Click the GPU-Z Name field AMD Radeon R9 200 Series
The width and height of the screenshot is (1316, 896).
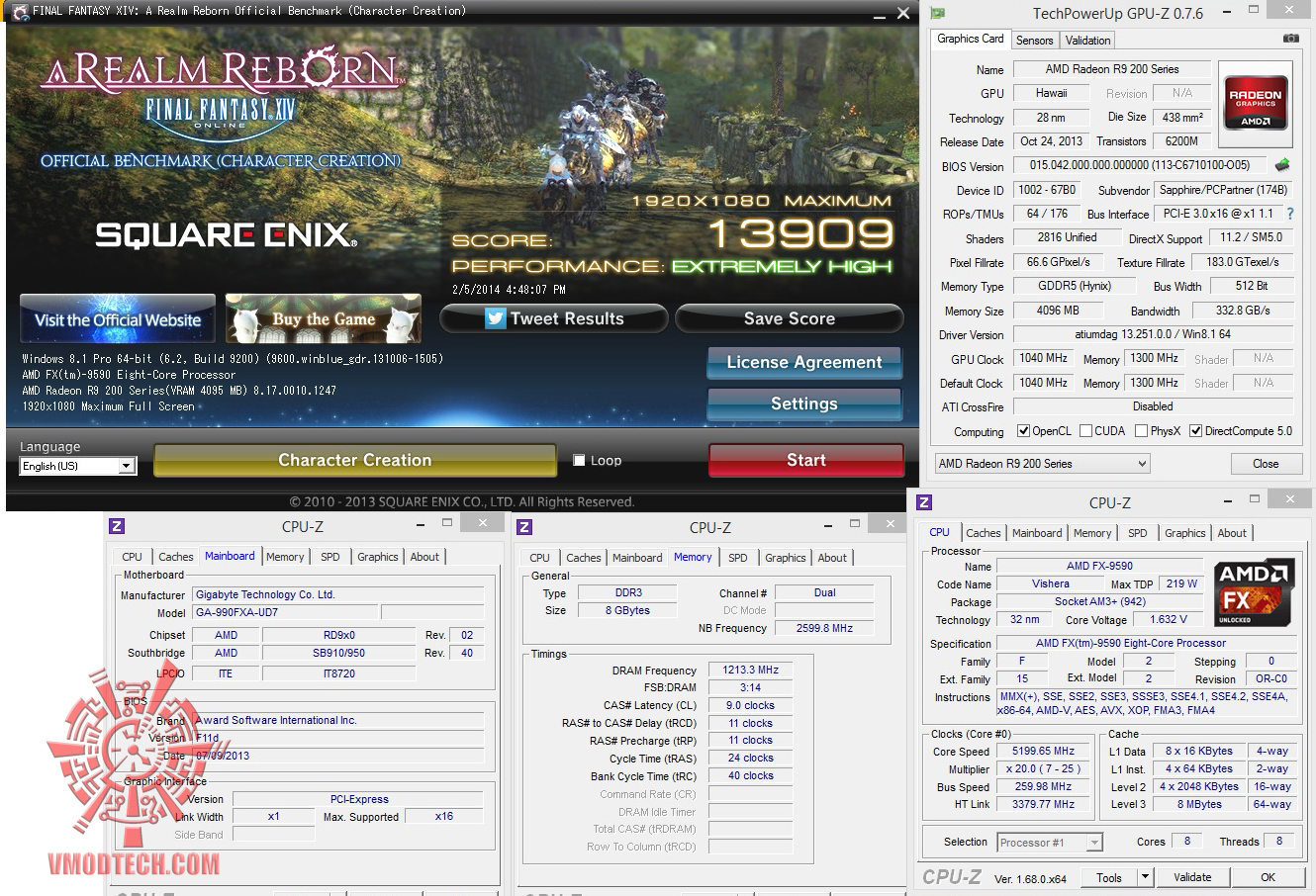click(1112, 69)
